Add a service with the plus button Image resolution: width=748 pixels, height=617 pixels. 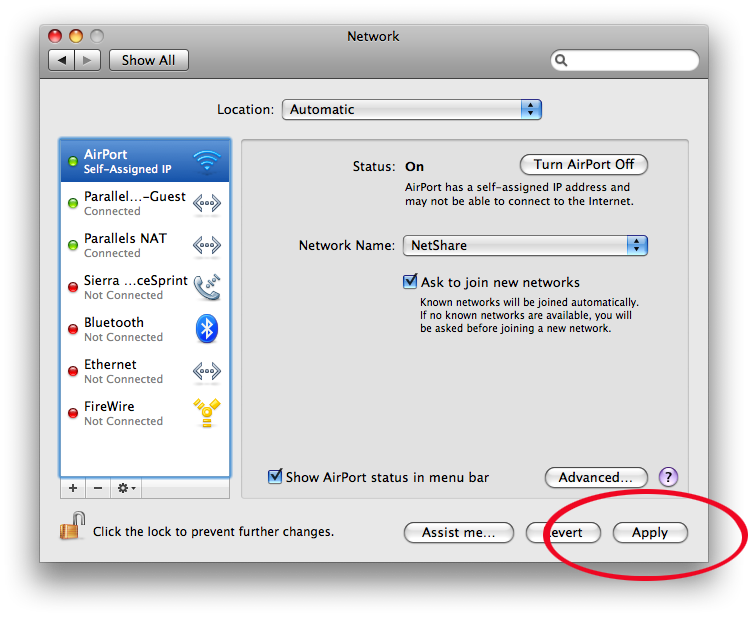(73, 488)
